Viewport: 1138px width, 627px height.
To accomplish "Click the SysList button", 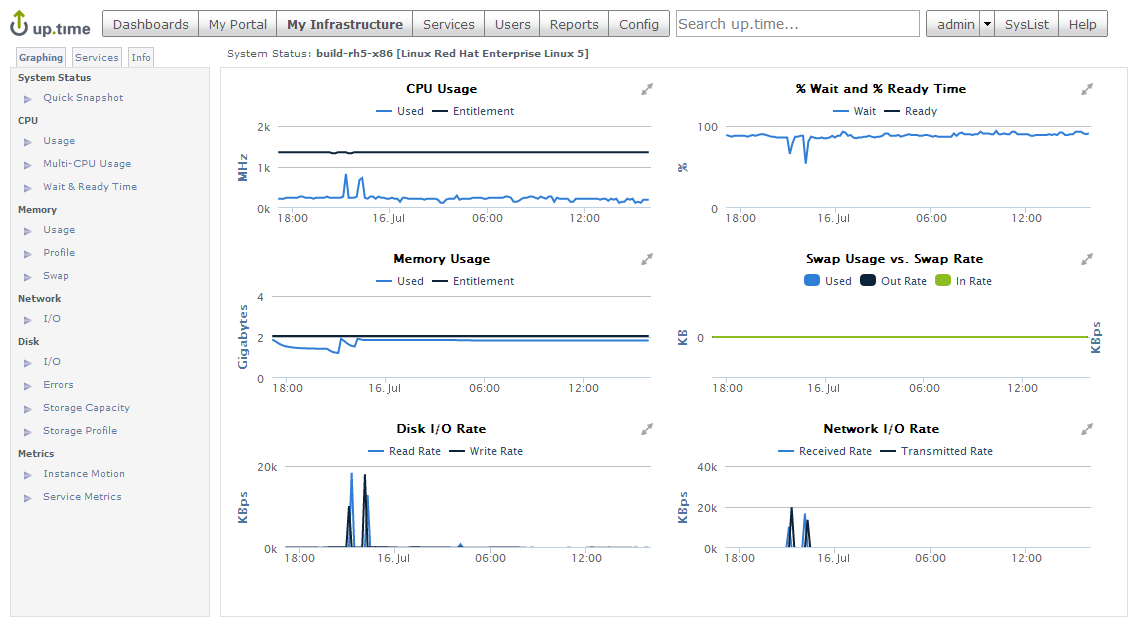I will 1027,24.
